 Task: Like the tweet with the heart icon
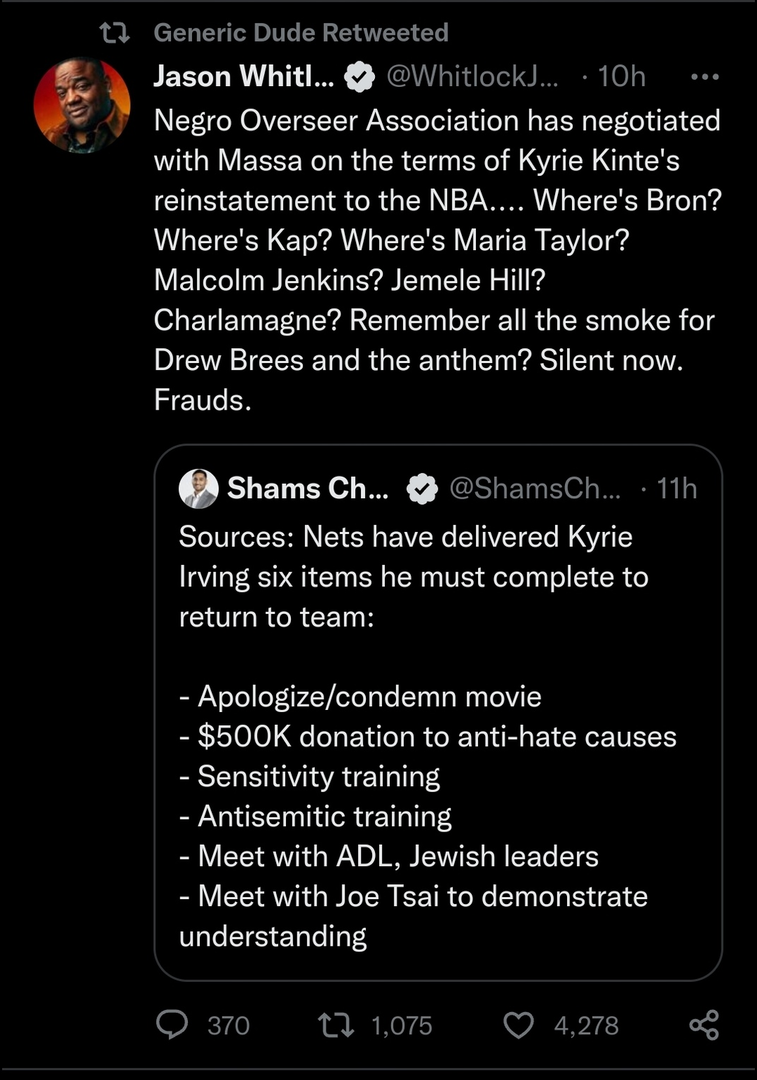click(x=518, y=1025)
